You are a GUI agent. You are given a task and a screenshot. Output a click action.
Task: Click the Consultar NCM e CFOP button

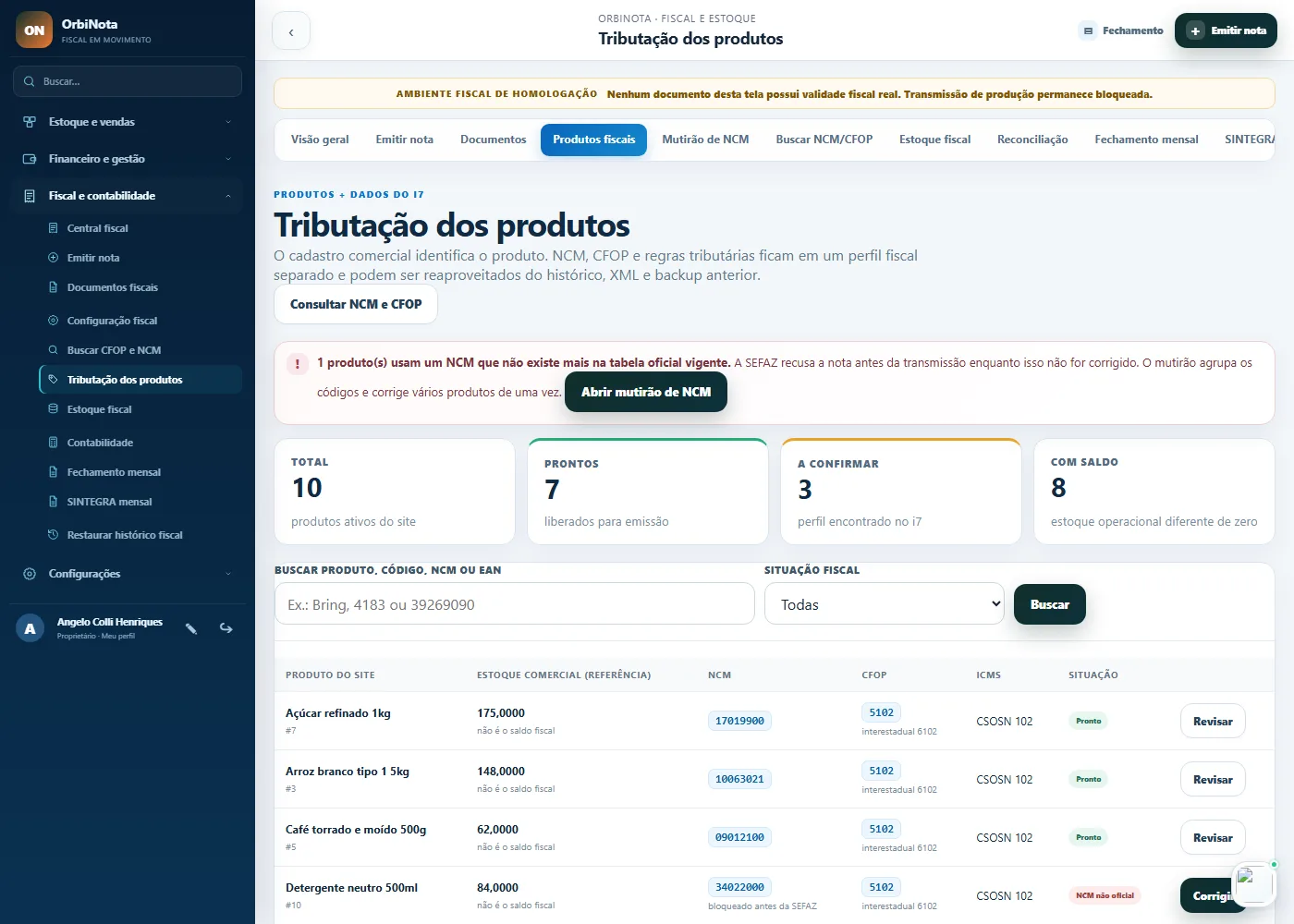[x=356, y=304]
